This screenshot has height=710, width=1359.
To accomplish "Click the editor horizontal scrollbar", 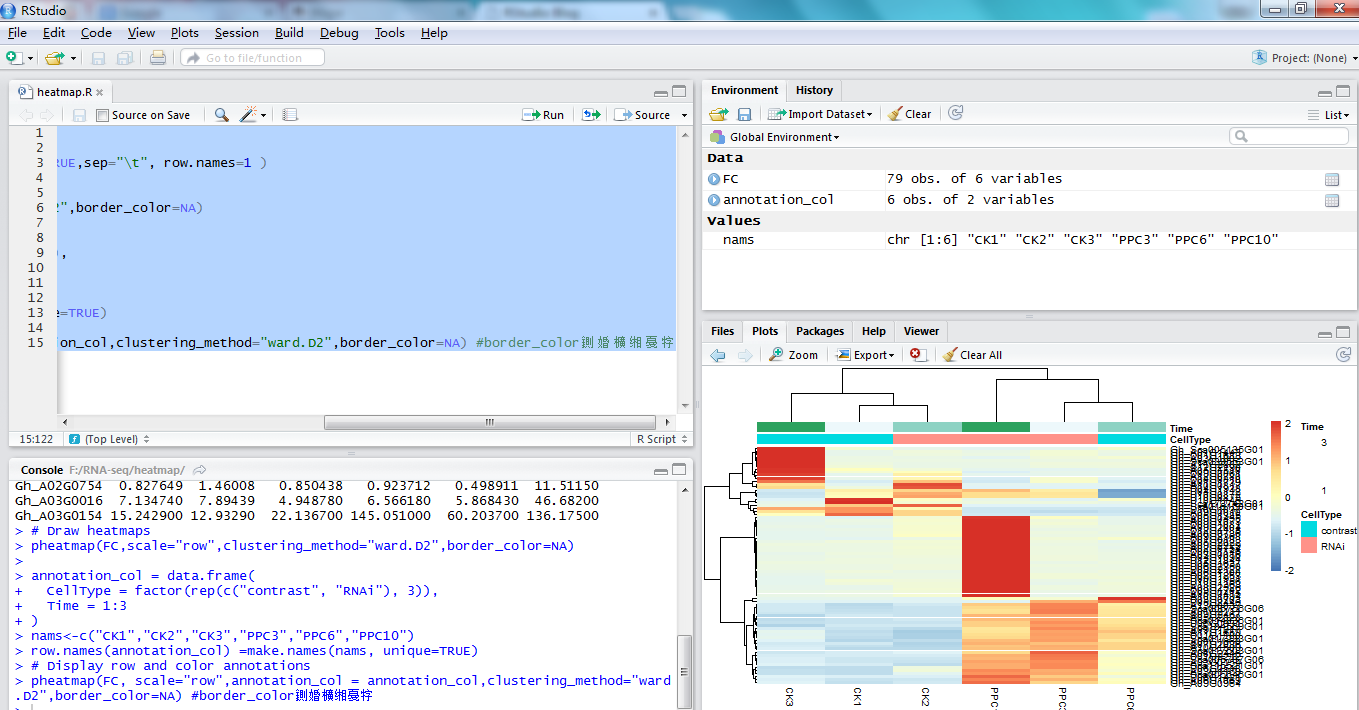I will [x=490, y=422].
